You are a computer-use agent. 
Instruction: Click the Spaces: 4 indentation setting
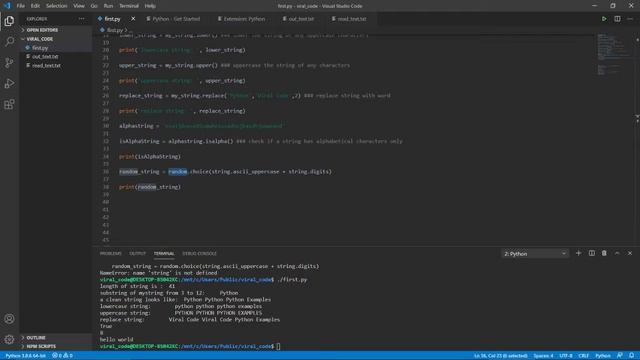pos(543,356)
